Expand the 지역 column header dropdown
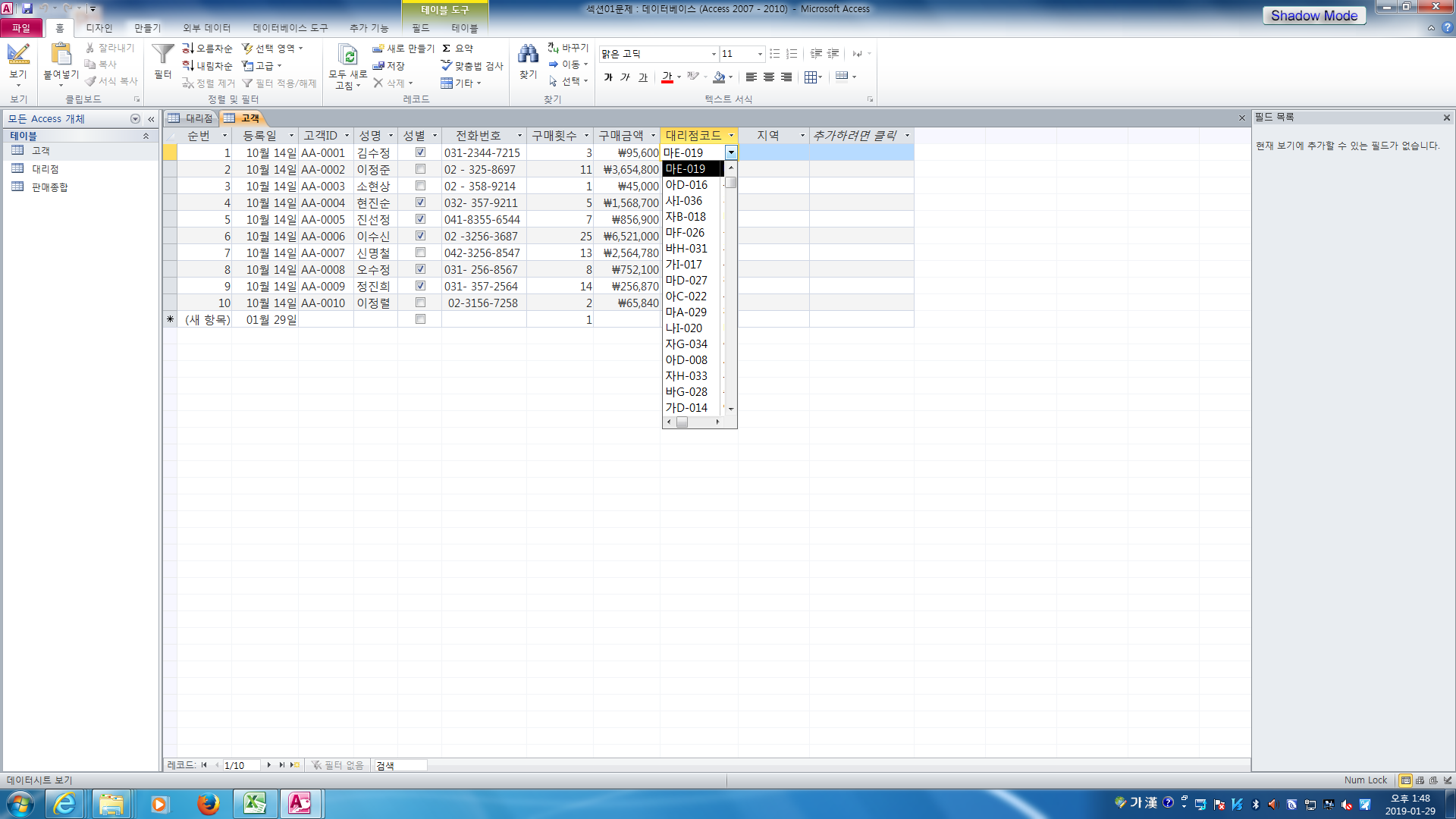1456x819 pixels. pos(802,136)
